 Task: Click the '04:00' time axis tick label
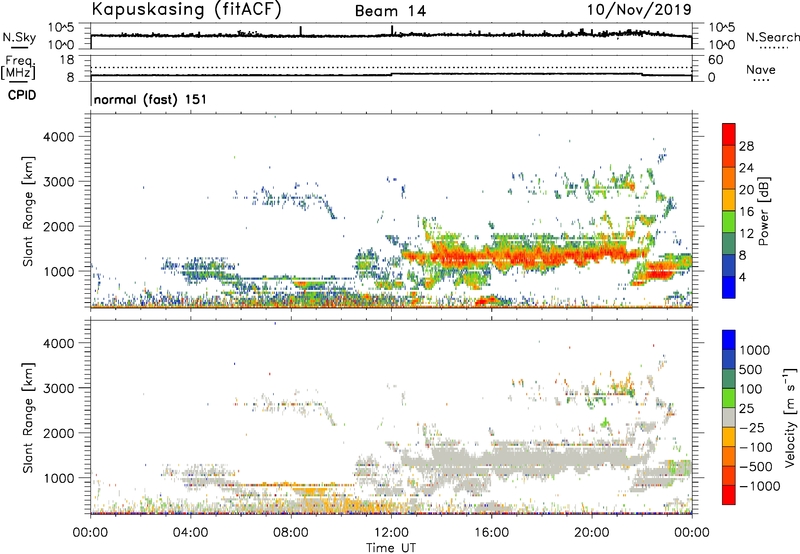point(191,533)
